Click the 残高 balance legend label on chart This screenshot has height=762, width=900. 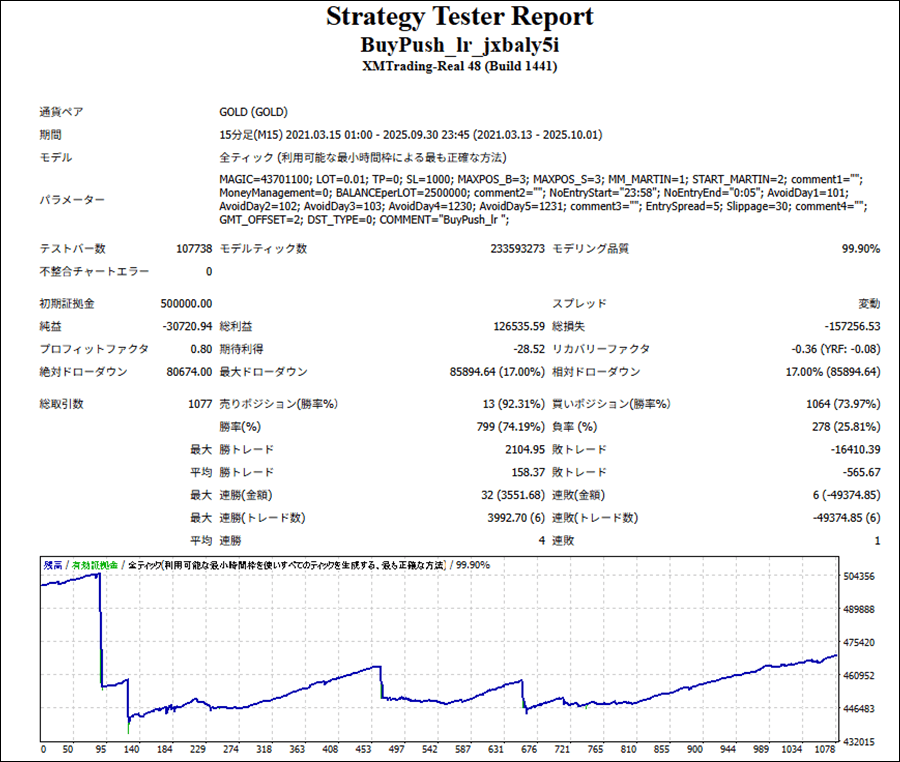[53, 565]
